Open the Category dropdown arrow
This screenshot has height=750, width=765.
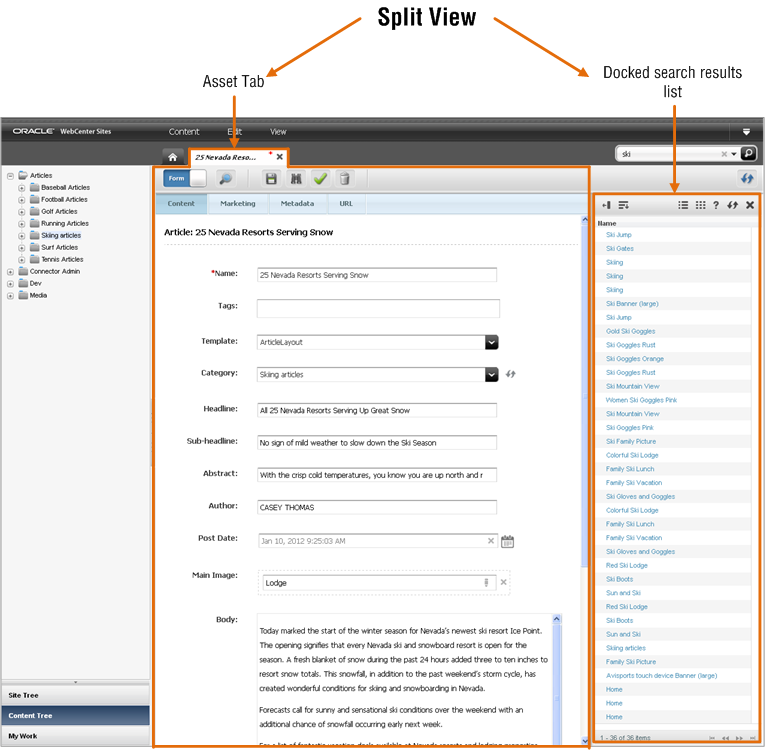tap(492, 375)
